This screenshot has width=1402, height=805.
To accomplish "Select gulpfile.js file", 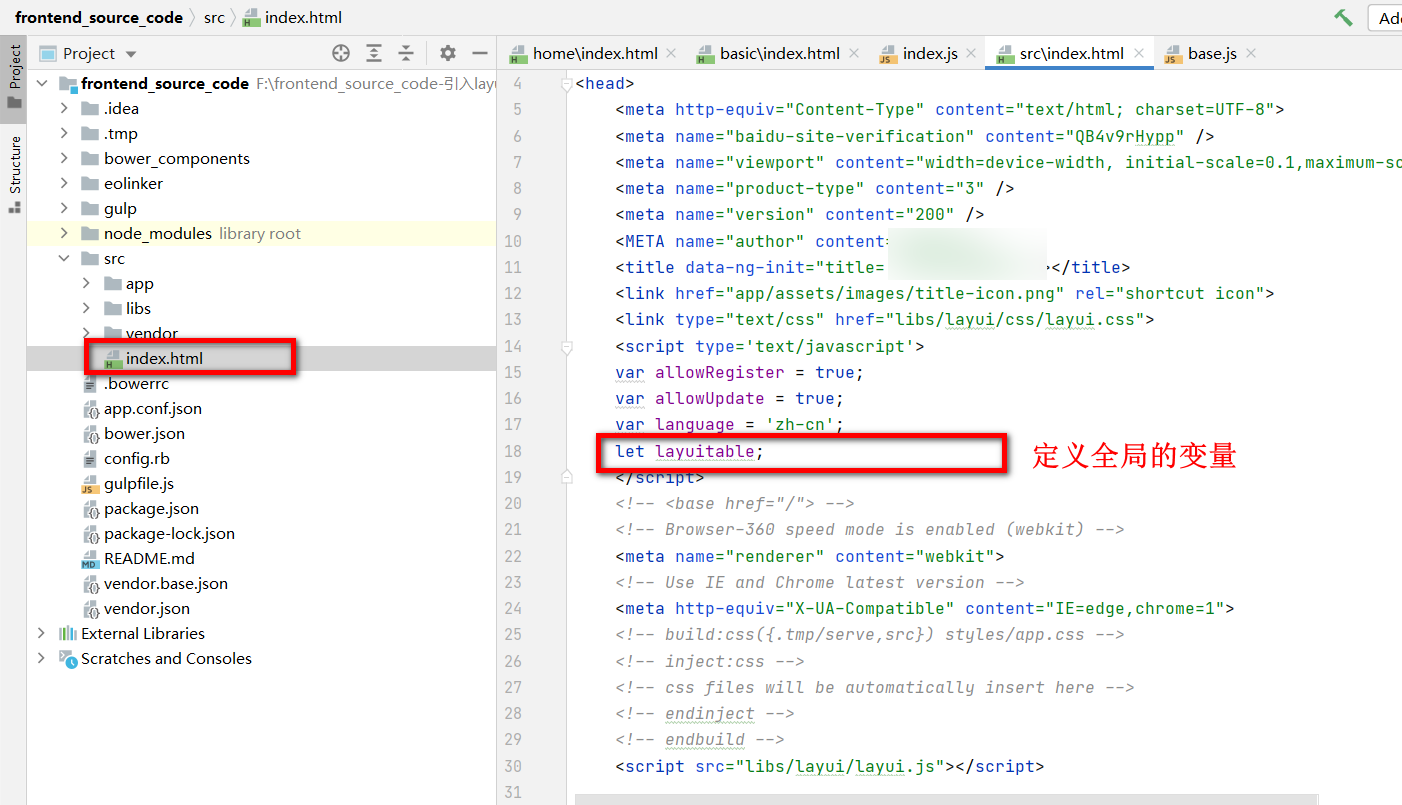I will click(261, 483).
